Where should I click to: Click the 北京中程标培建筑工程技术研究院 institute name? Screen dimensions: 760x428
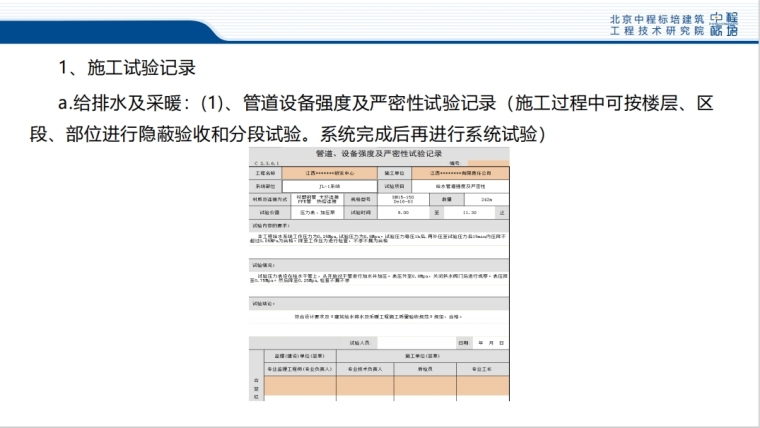[657, 26]
